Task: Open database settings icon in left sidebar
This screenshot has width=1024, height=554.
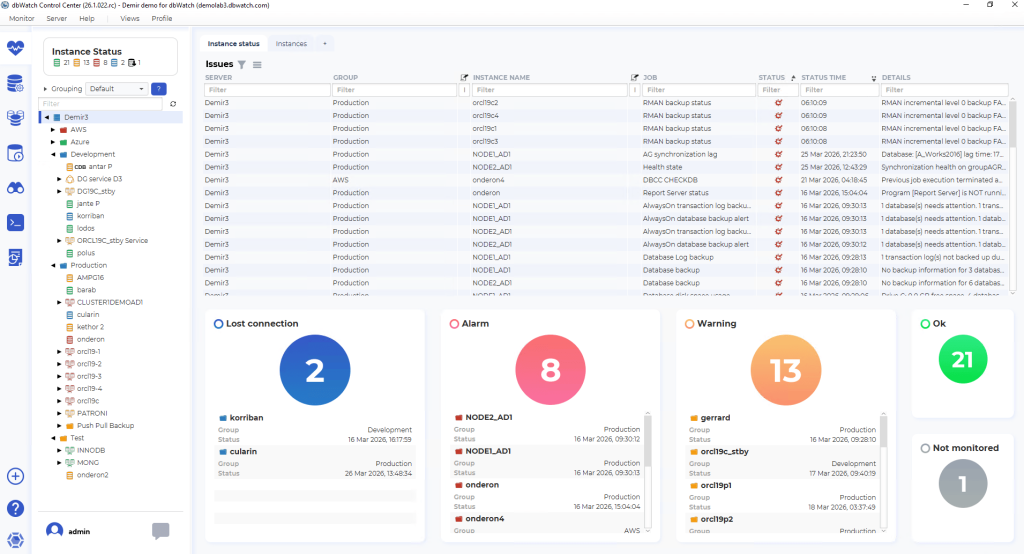Action: pyautogui.click(x=16, y=83)
